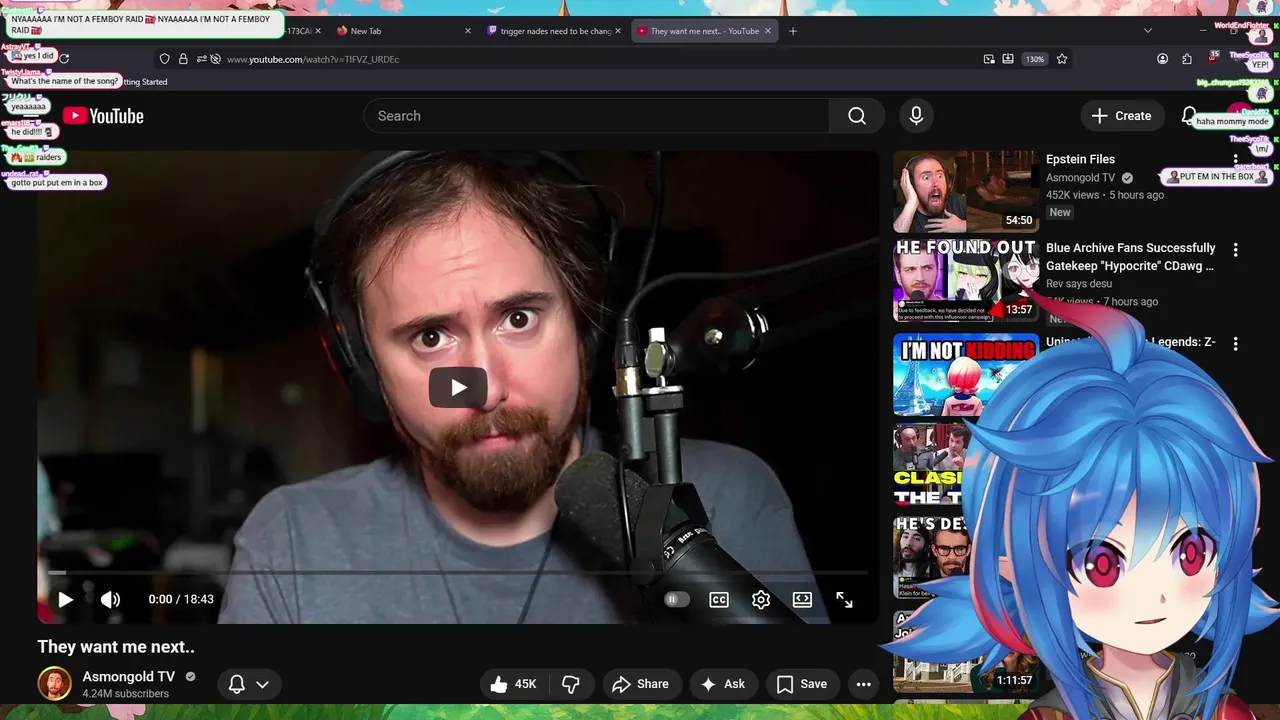Open the Epstein Files video title link
Image resolution: width=1280 pixels, height=720 pixels.
(1080, 159)
